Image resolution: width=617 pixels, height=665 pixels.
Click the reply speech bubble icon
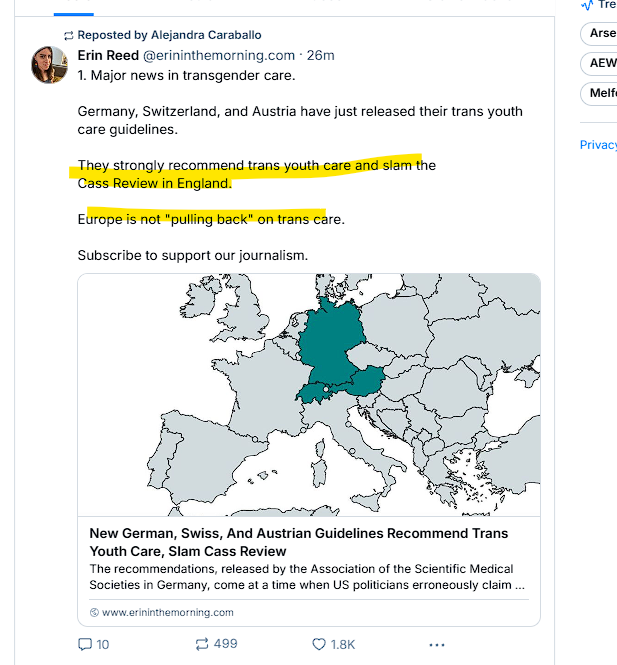[85, 644]
